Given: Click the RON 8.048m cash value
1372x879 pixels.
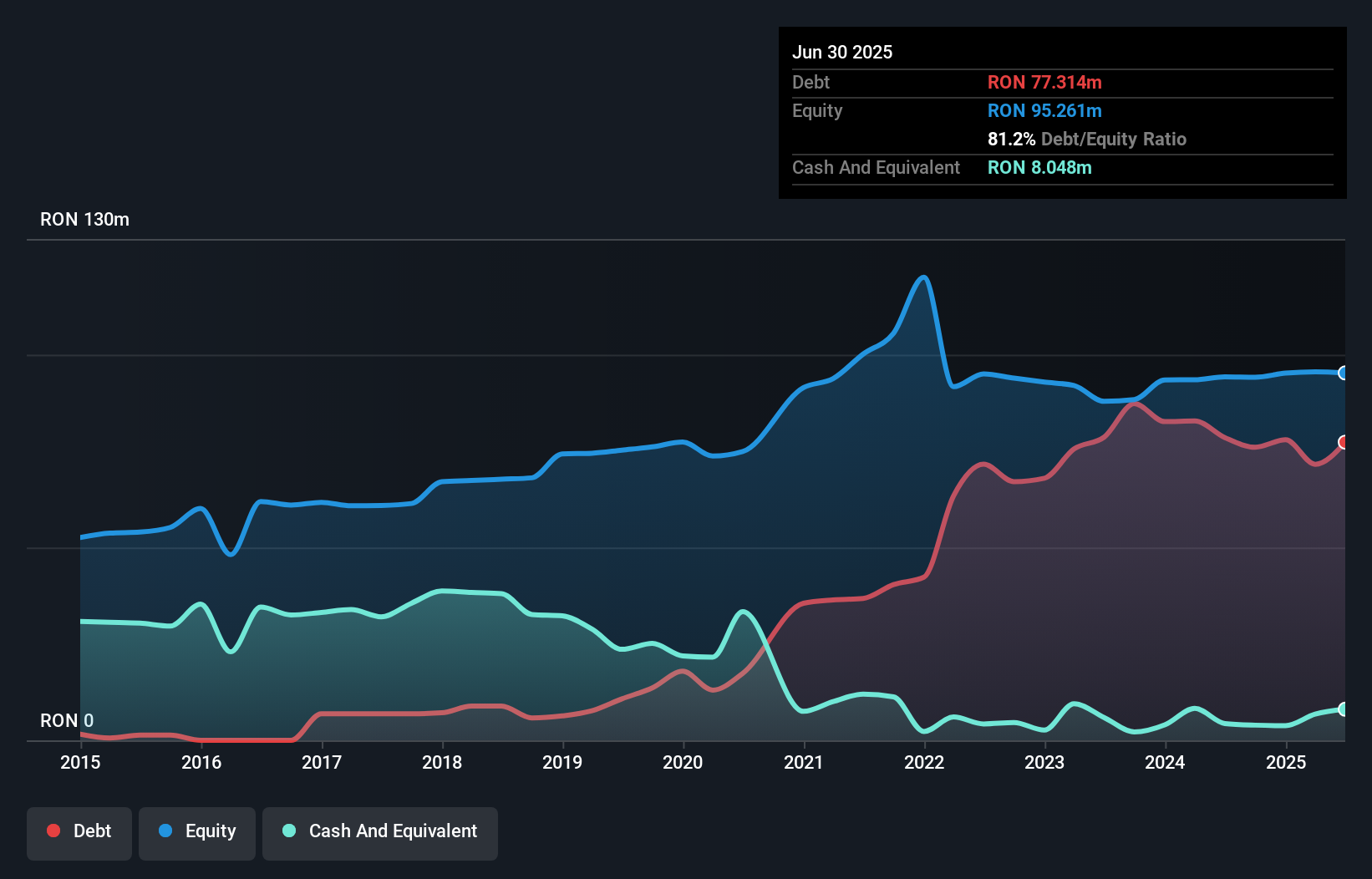Looking at the screenshot, I should (1039, 167).
